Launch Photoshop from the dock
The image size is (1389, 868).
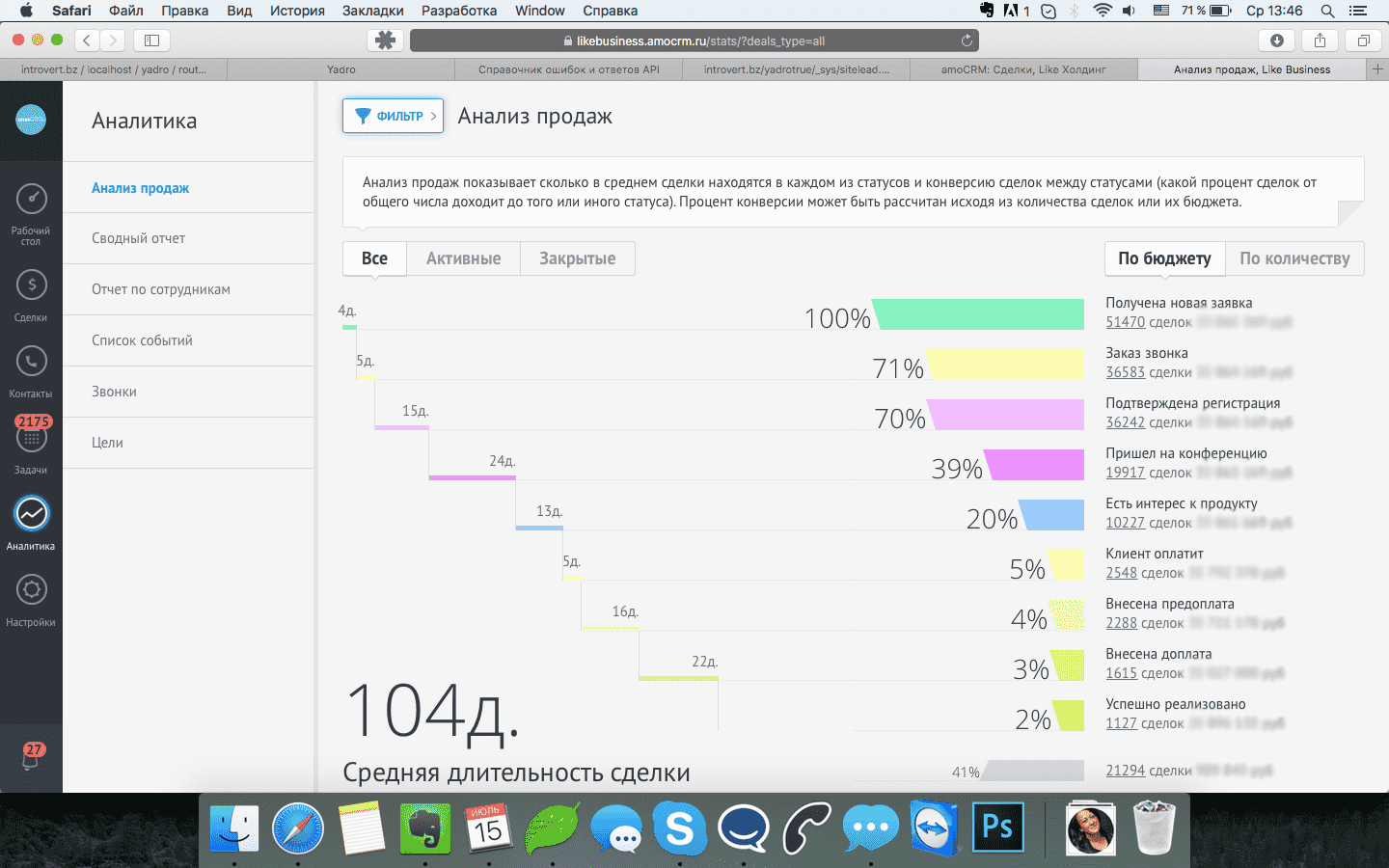pyautogui.click(x=997, y=827)
